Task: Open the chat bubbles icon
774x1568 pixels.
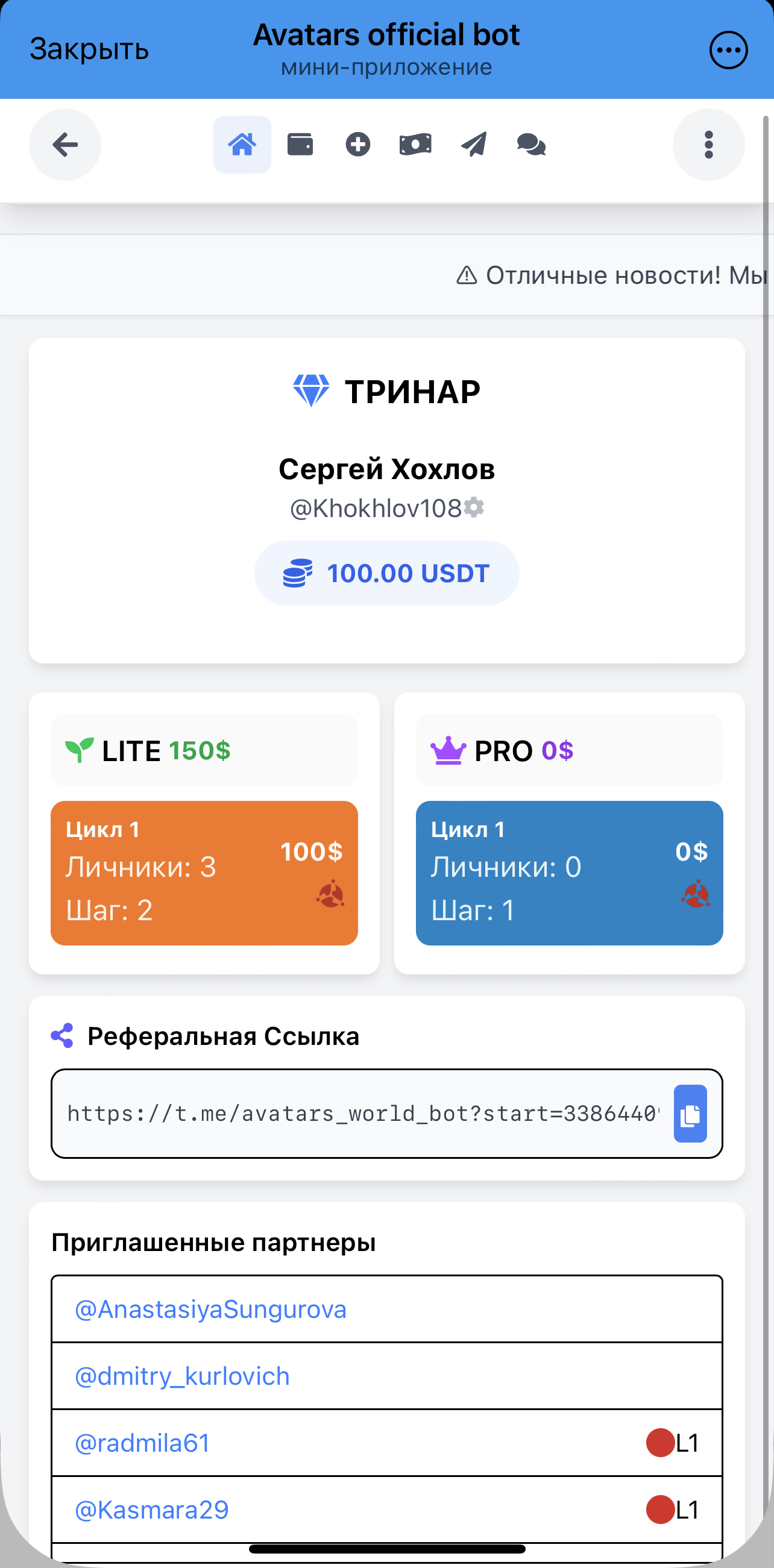Action: 531,145
